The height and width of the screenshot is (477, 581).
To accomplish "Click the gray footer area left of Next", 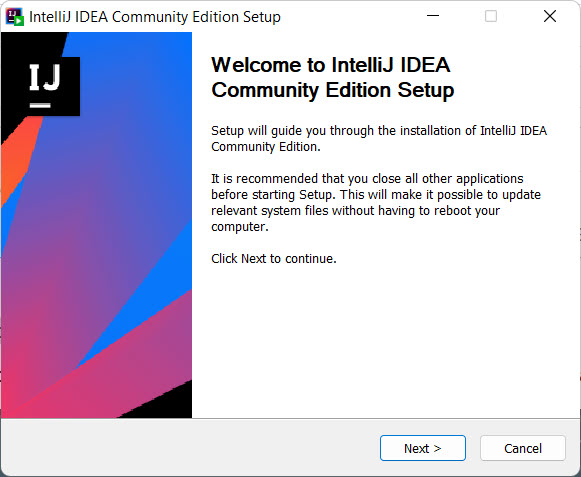I will [190, 448].
